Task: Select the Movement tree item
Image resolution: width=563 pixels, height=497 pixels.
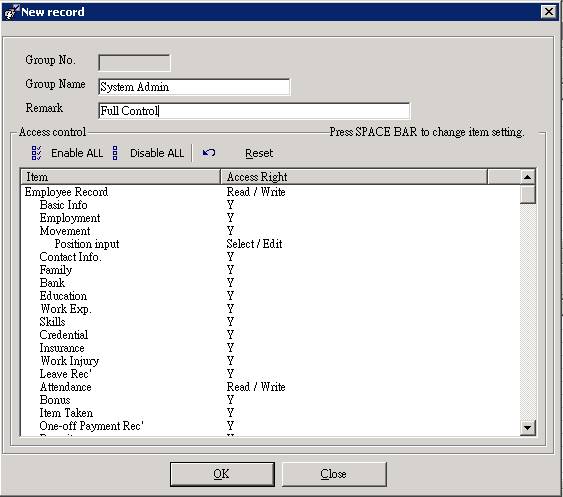Action: coord(65,231)
